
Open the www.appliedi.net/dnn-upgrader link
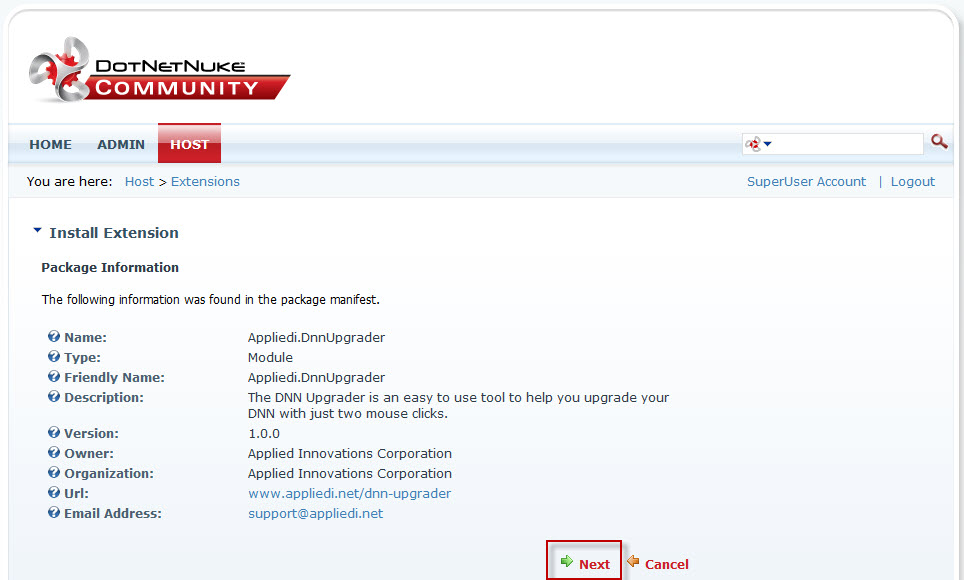[349, 493]
